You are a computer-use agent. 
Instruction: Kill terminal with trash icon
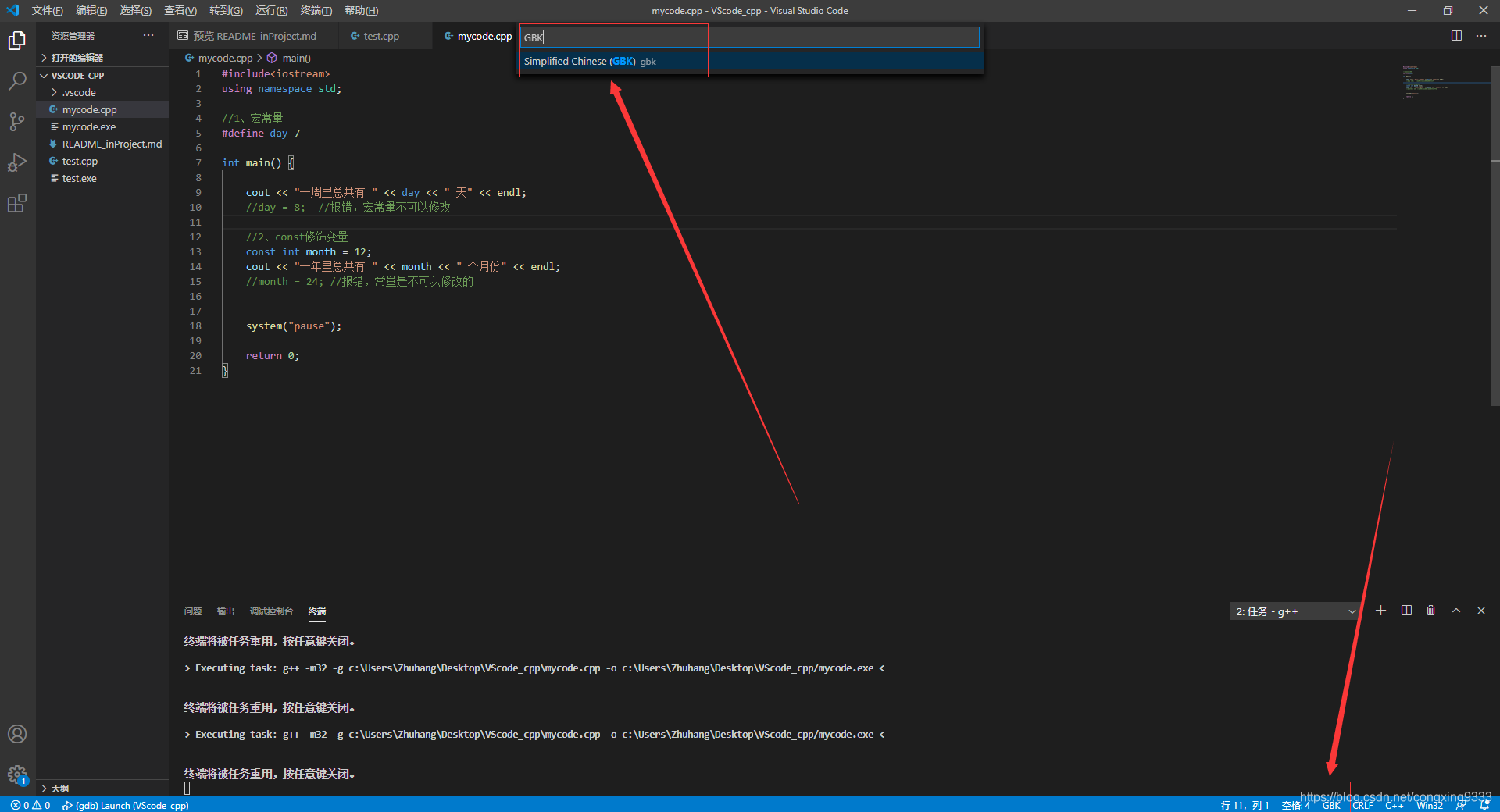[1431, 611]
